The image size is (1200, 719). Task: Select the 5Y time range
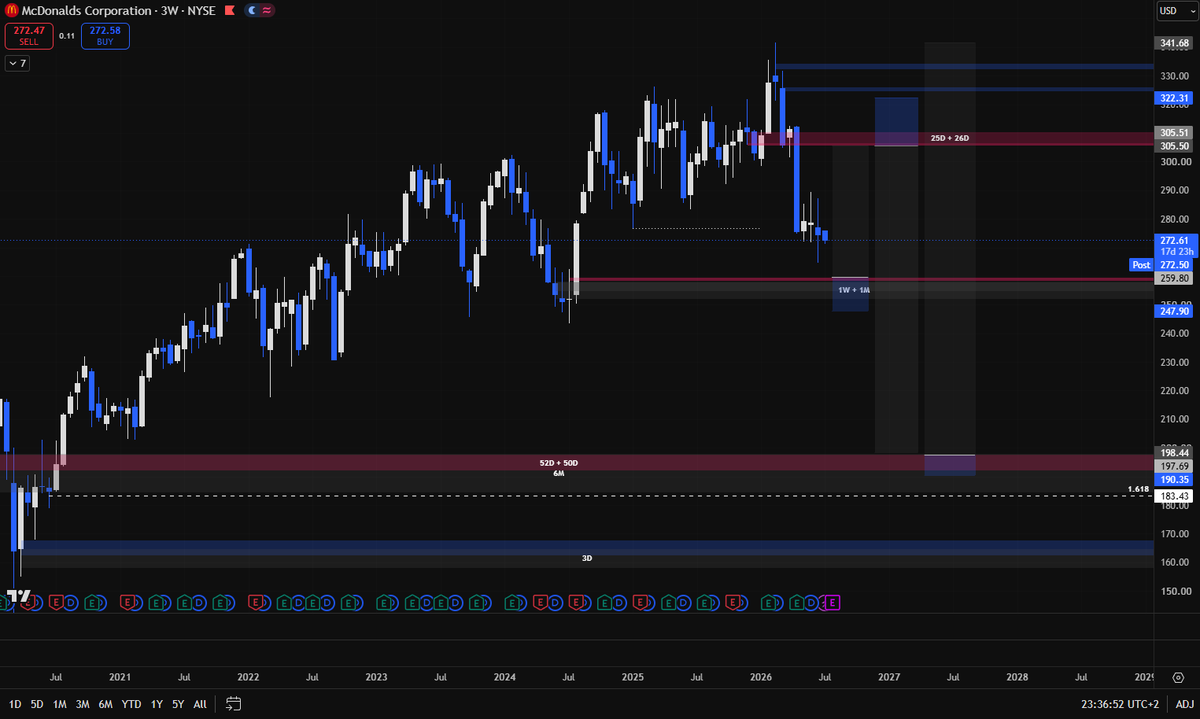(177, 704)
